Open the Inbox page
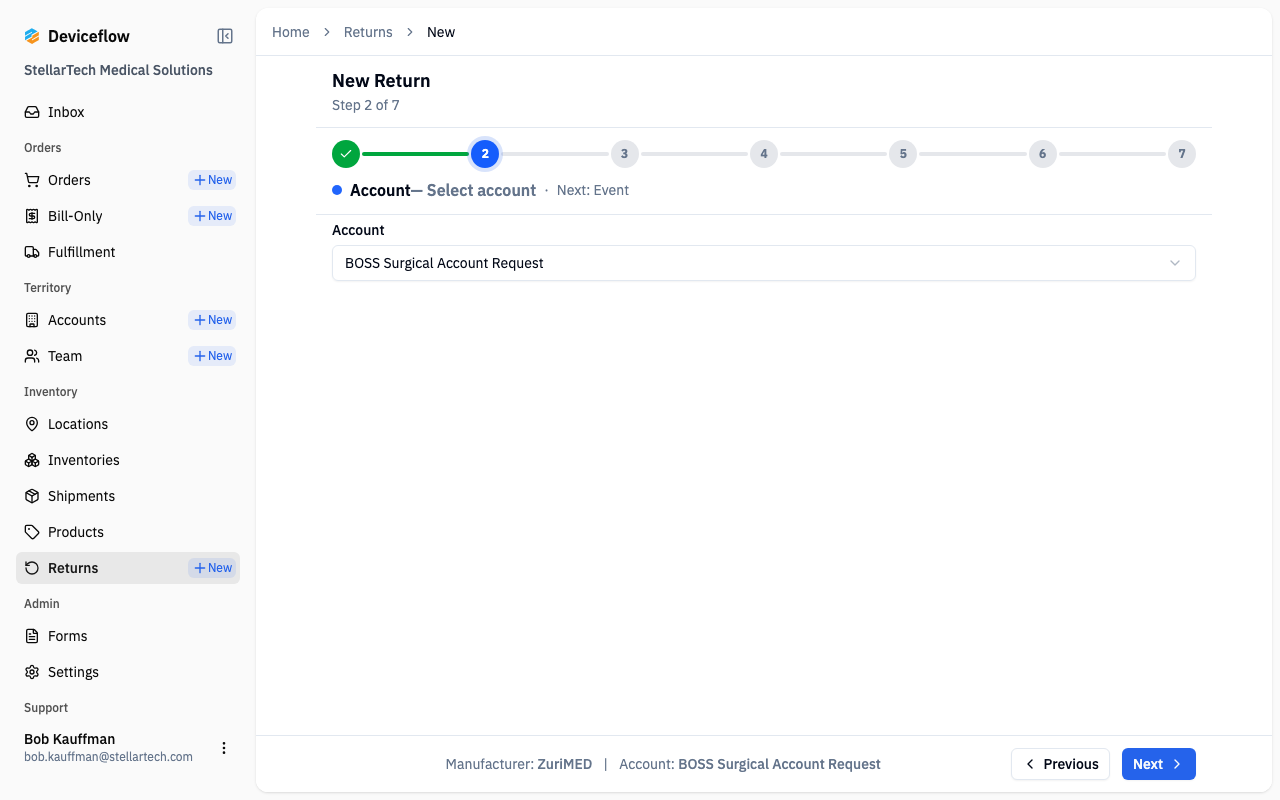Screen dimensions: 1280x800 coord(128,112)
